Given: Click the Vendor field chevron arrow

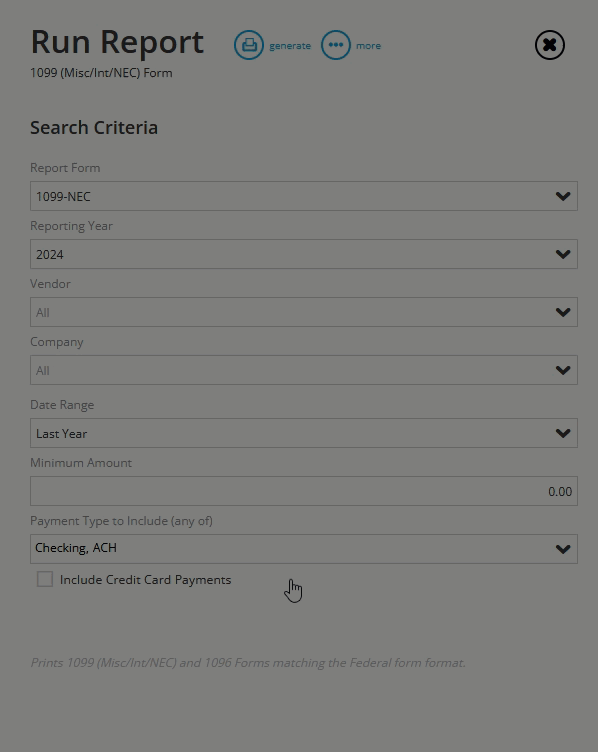Looking at the screenshot, I should [563, 312].
